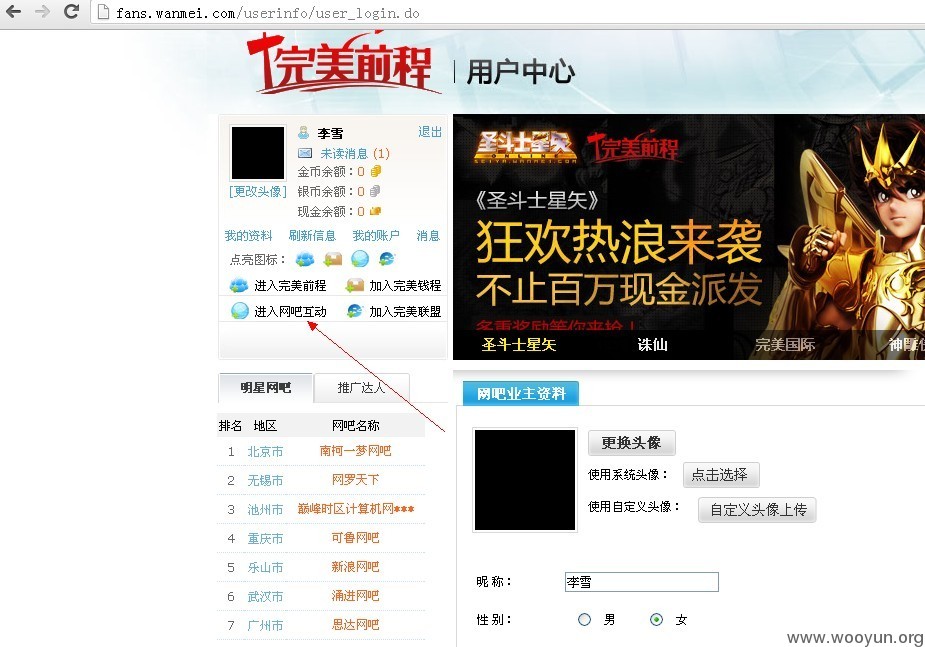925x647 pixels.
Task: Open 消息 link in user panel
Action: tap(428, 235)
